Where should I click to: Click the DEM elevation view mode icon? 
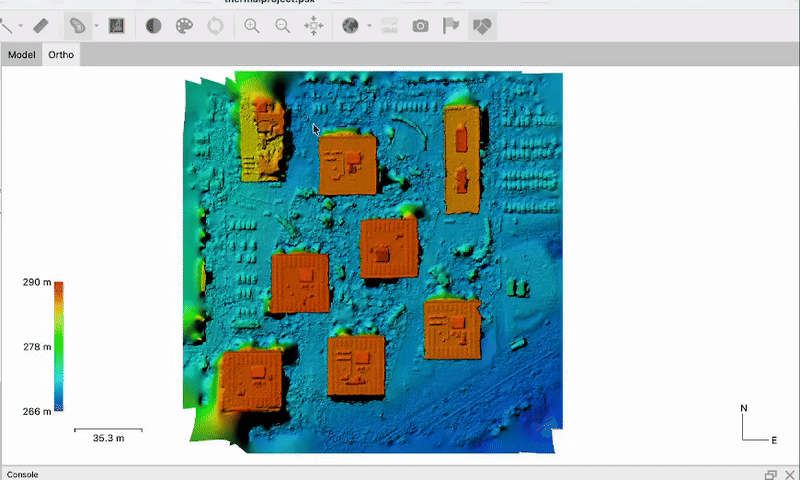tap(117, 25)
